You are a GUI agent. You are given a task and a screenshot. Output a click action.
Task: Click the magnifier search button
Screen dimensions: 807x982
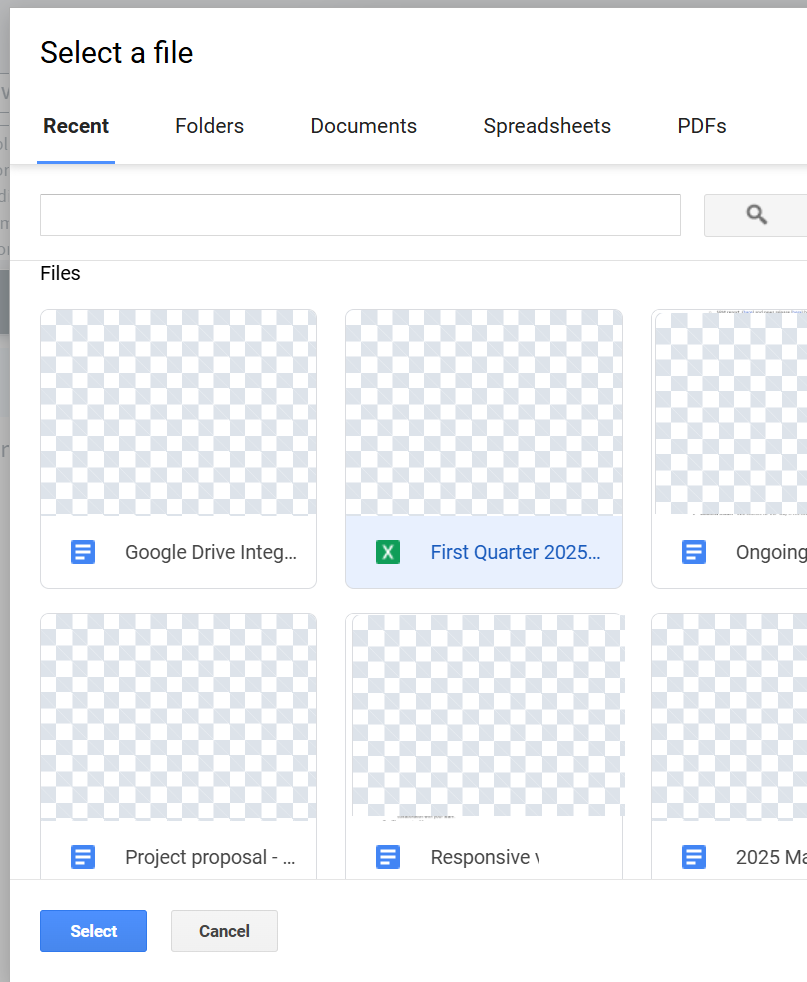[x=756, y=215]
